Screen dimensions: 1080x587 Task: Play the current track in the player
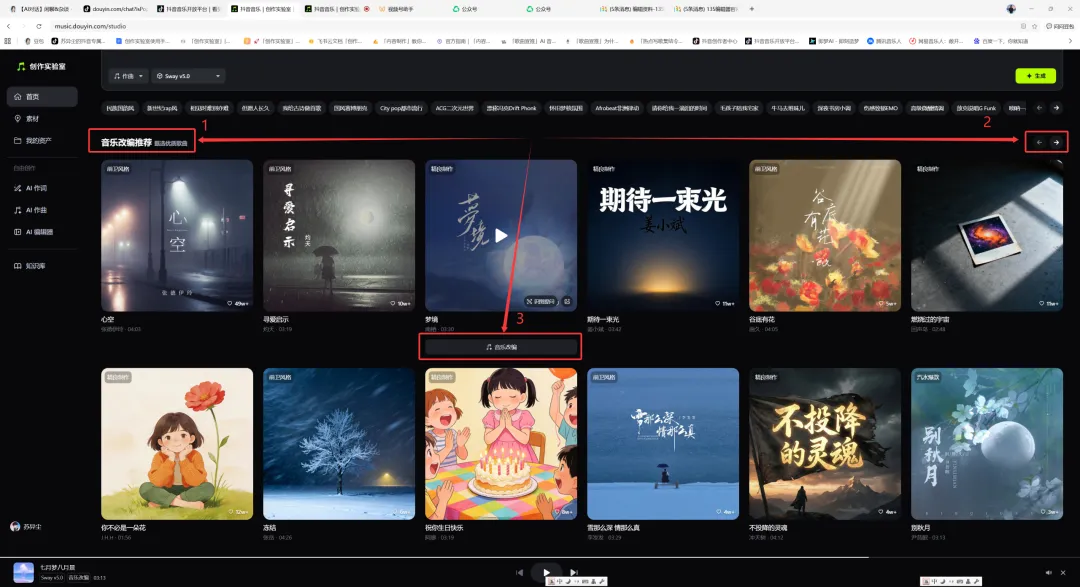(546, 572)
